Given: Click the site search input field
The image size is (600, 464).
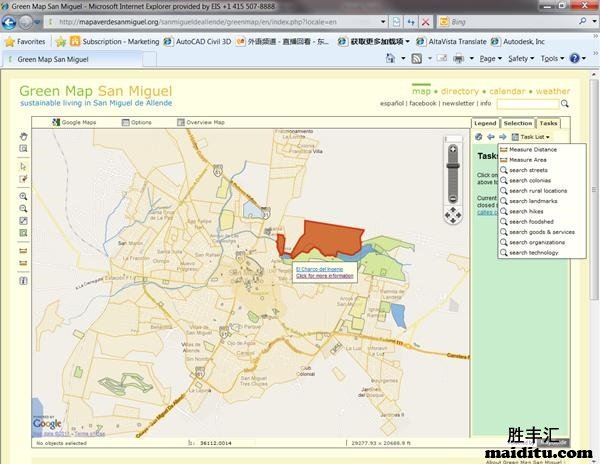Looking at the screenshot, I should click(526, 103).
